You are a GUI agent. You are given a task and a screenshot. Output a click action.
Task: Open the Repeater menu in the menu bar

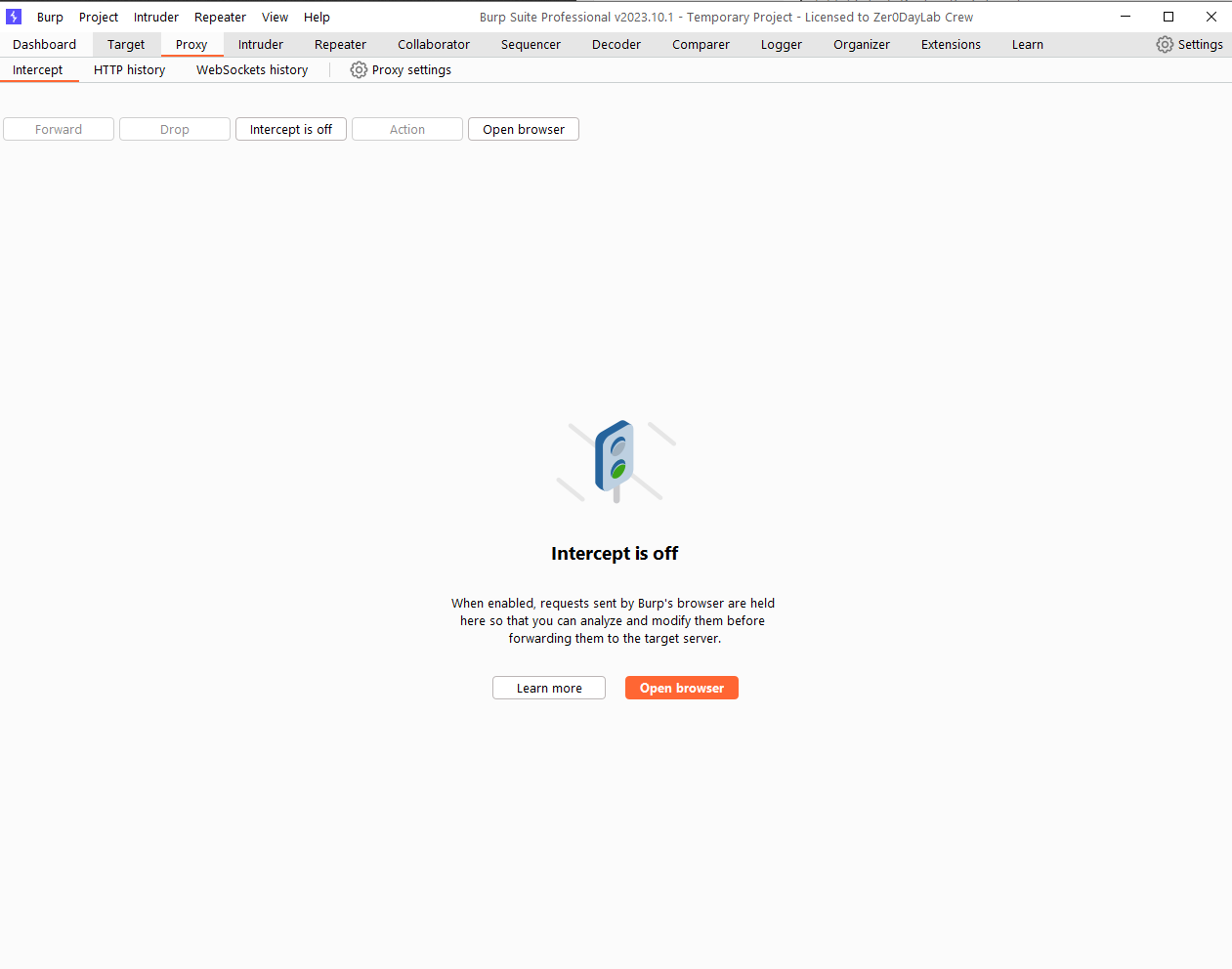(220, 18)
